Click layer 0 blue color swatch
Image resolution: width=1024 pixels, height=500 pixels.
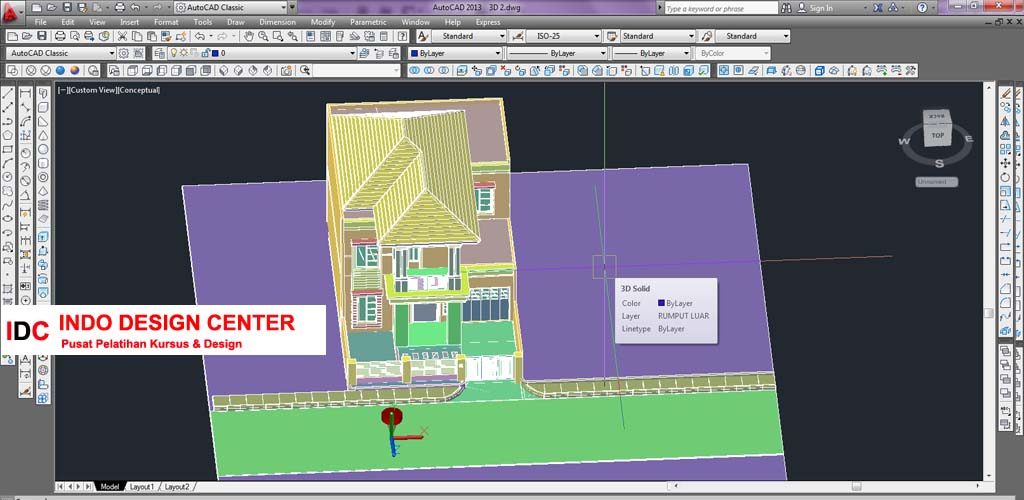[x=215, y=53]
